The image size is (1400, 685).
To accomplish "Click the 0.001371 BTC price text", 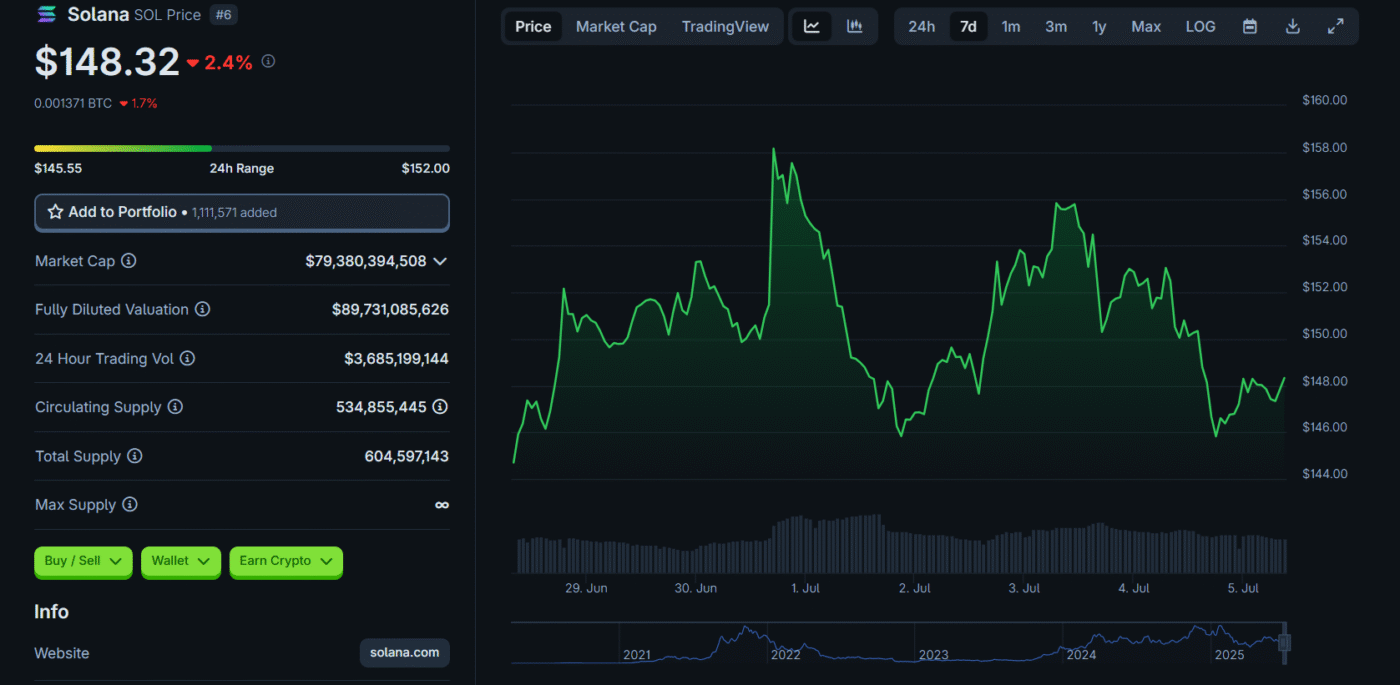I will pyautogui.click(x=73, y=103).
